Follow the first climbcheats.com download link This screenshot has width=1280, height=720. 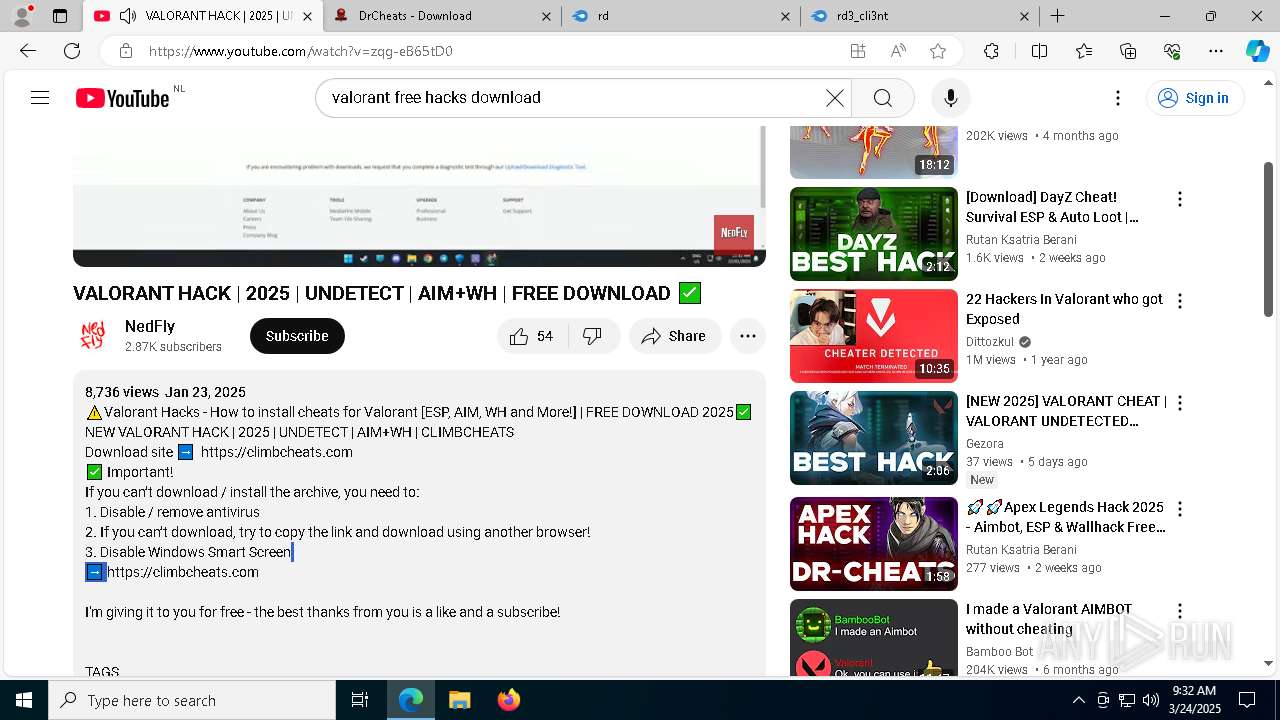[x=276, y=452]
